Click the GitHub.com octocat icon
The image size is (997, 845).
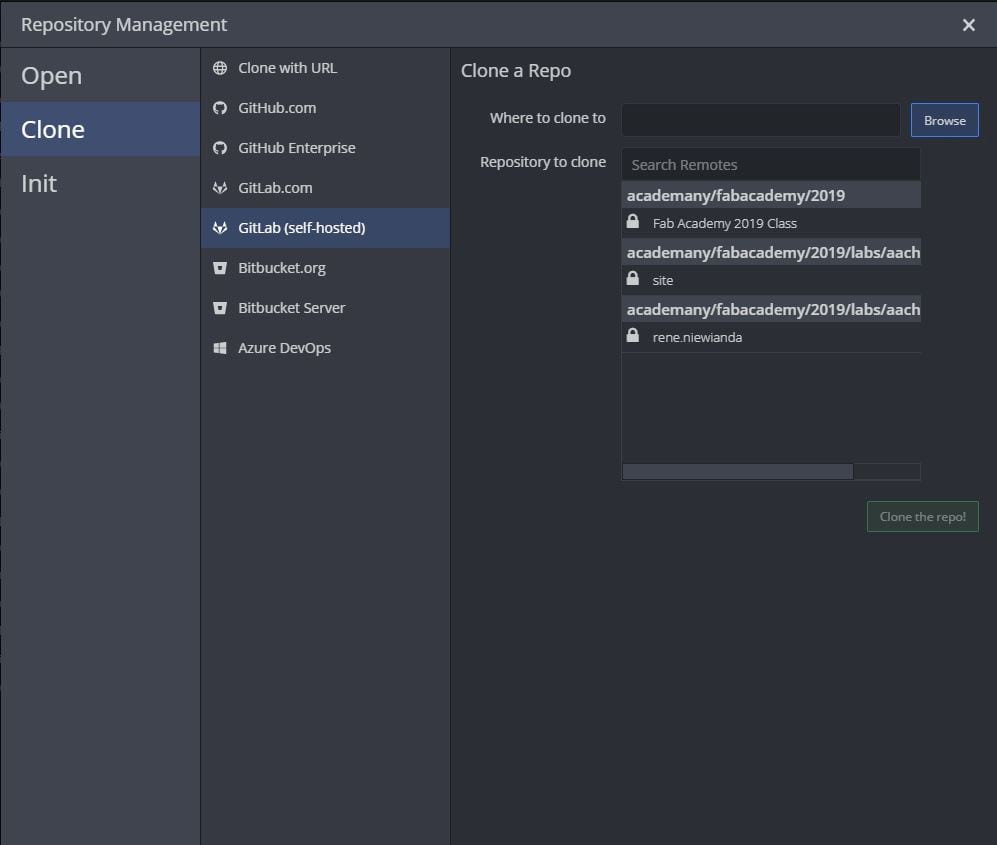click(220, 108)
